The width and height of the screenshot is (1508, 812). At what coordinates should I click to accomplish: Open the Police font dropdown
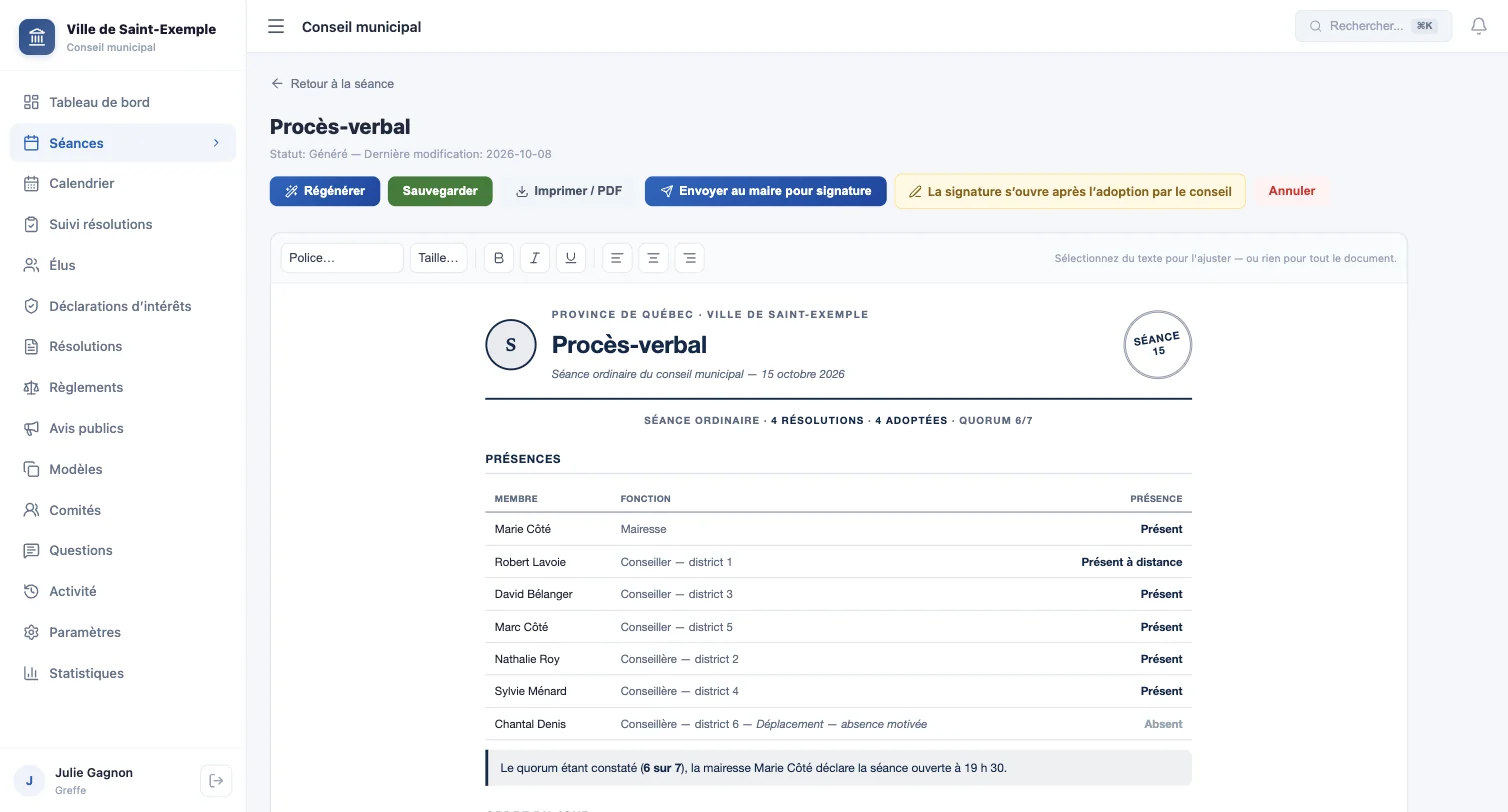click(x=342, y=258)
